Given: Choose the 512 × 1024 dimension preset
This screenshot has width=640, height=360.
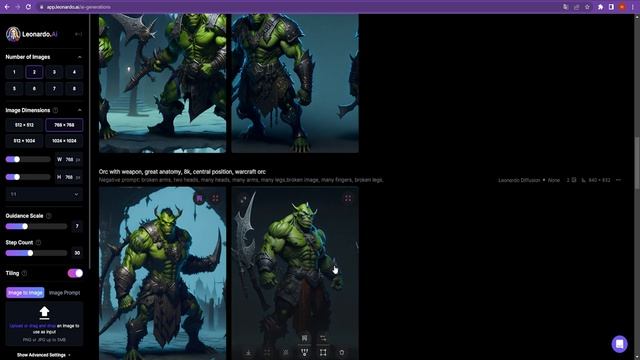Looking at the screenshot, I should coord(24,141).
